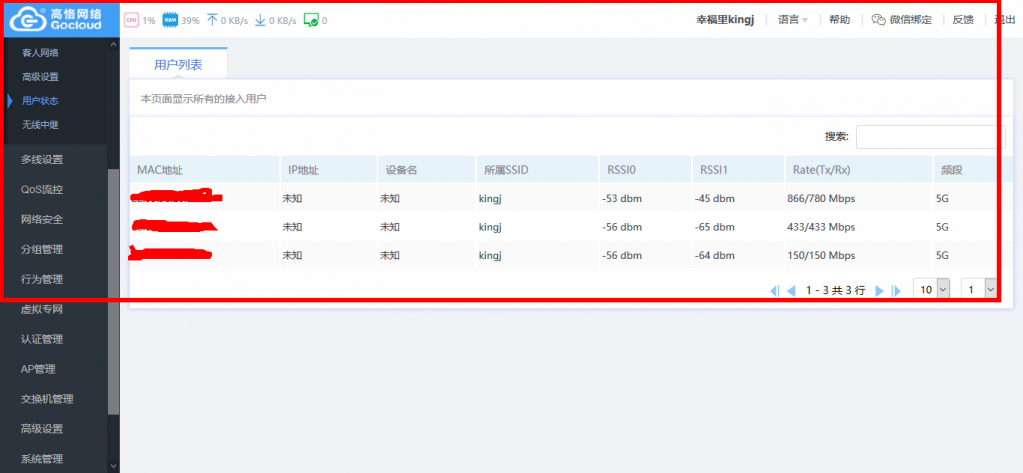Image resolution: width=1023 pixels, height=473 pixels.
Task: Jump to the last page of results
Action: point(897,290)
